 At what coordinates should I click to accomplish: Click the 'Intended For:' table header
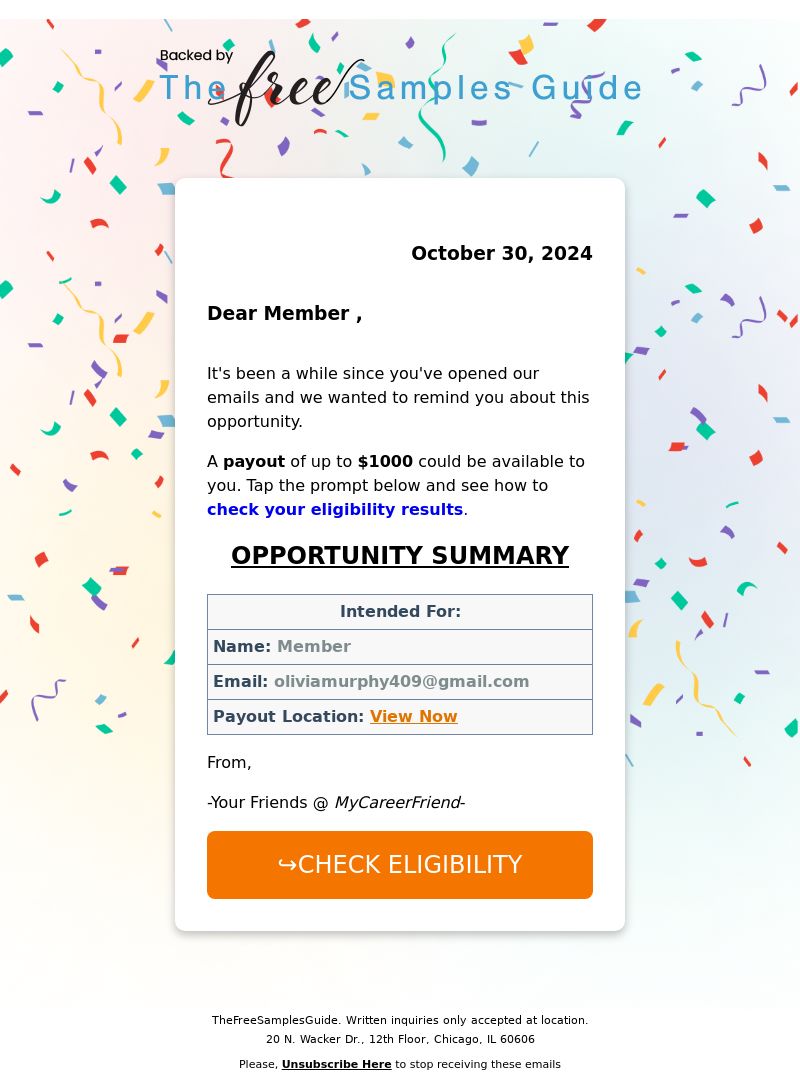pos(400,611)
